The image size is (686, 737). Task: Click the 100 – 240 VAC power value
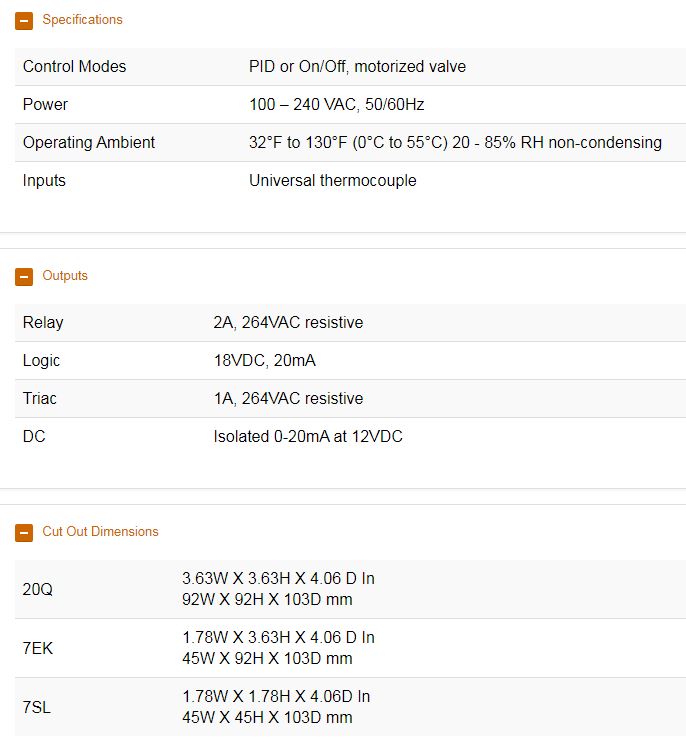[x=343, y=105]
